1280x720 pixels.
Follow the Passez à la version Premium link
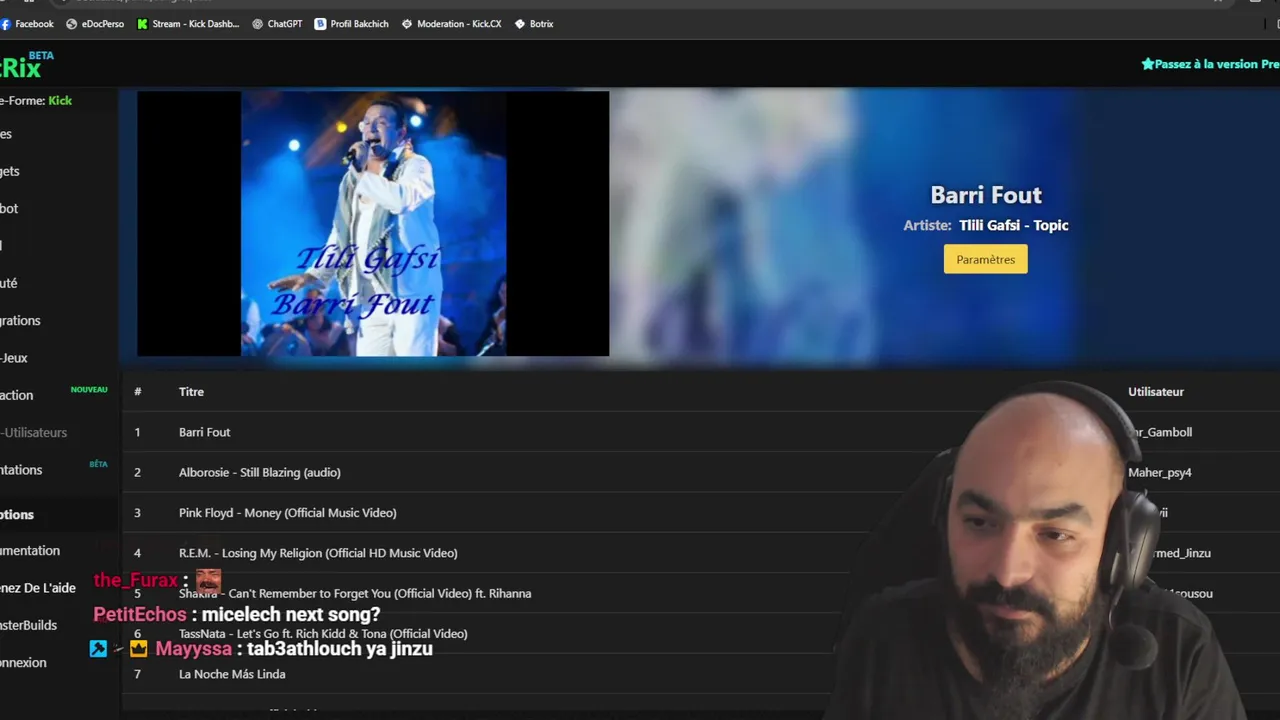(x=1210, y=64)
